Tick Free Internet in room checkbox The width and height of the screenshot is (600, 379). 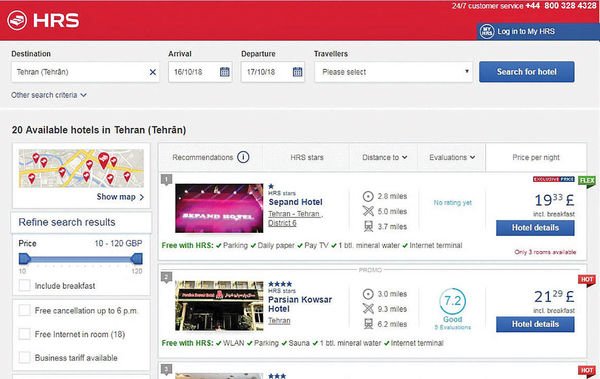24,334
